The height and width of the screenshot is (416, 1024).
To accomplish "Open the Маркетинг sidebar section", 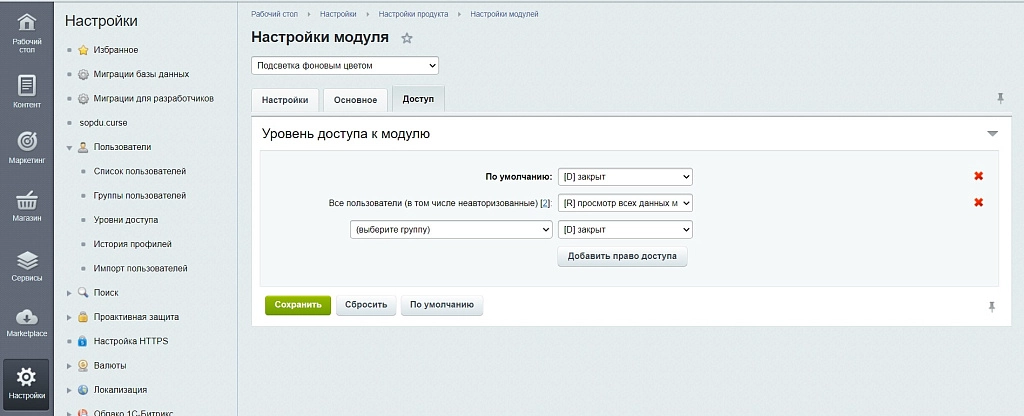I will (27, 148).
